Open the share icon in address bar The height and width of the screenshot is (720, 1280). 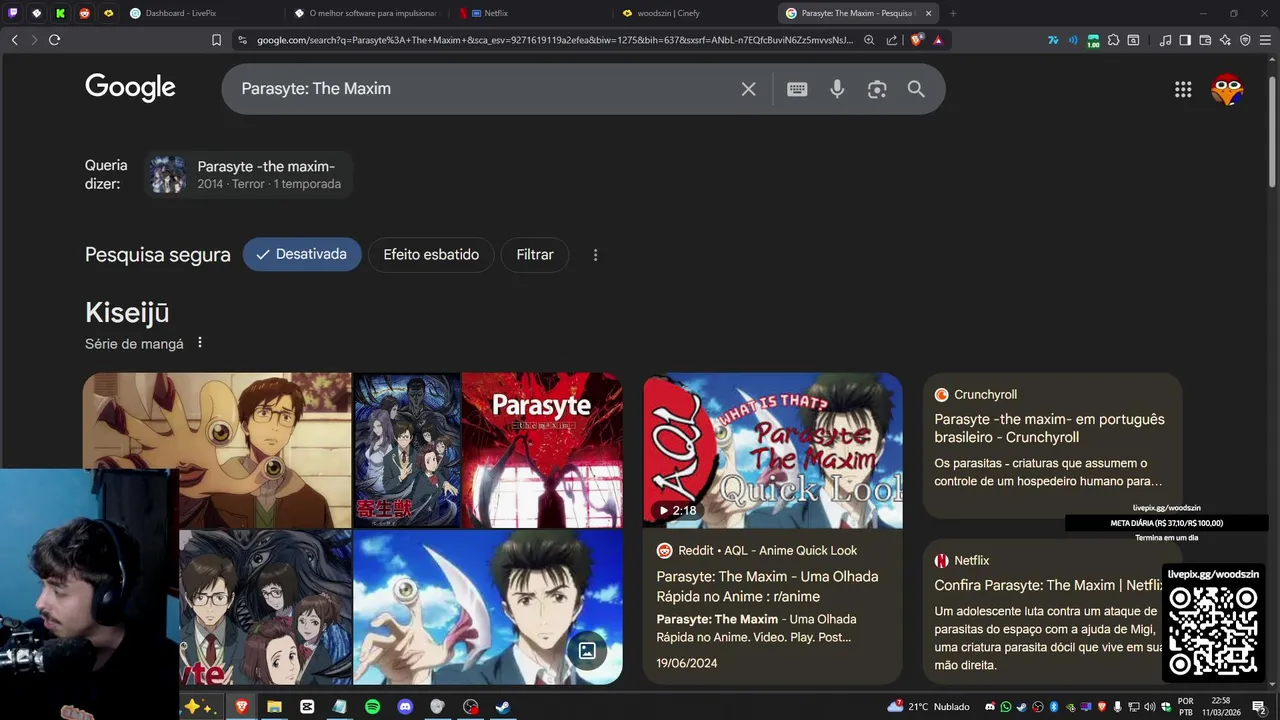click(x=892, y=40)
